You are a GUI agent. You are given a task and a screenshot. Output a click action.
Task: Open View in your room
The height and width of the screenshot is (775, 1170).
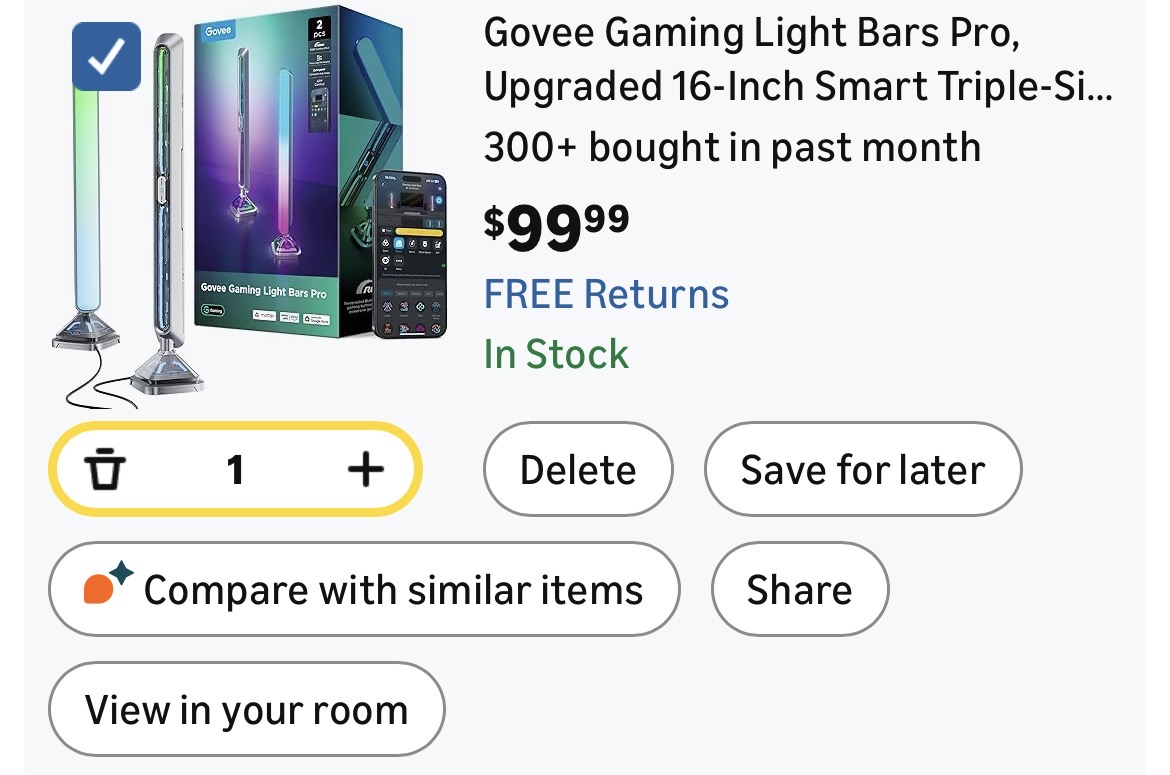click(x=246, y=710)
